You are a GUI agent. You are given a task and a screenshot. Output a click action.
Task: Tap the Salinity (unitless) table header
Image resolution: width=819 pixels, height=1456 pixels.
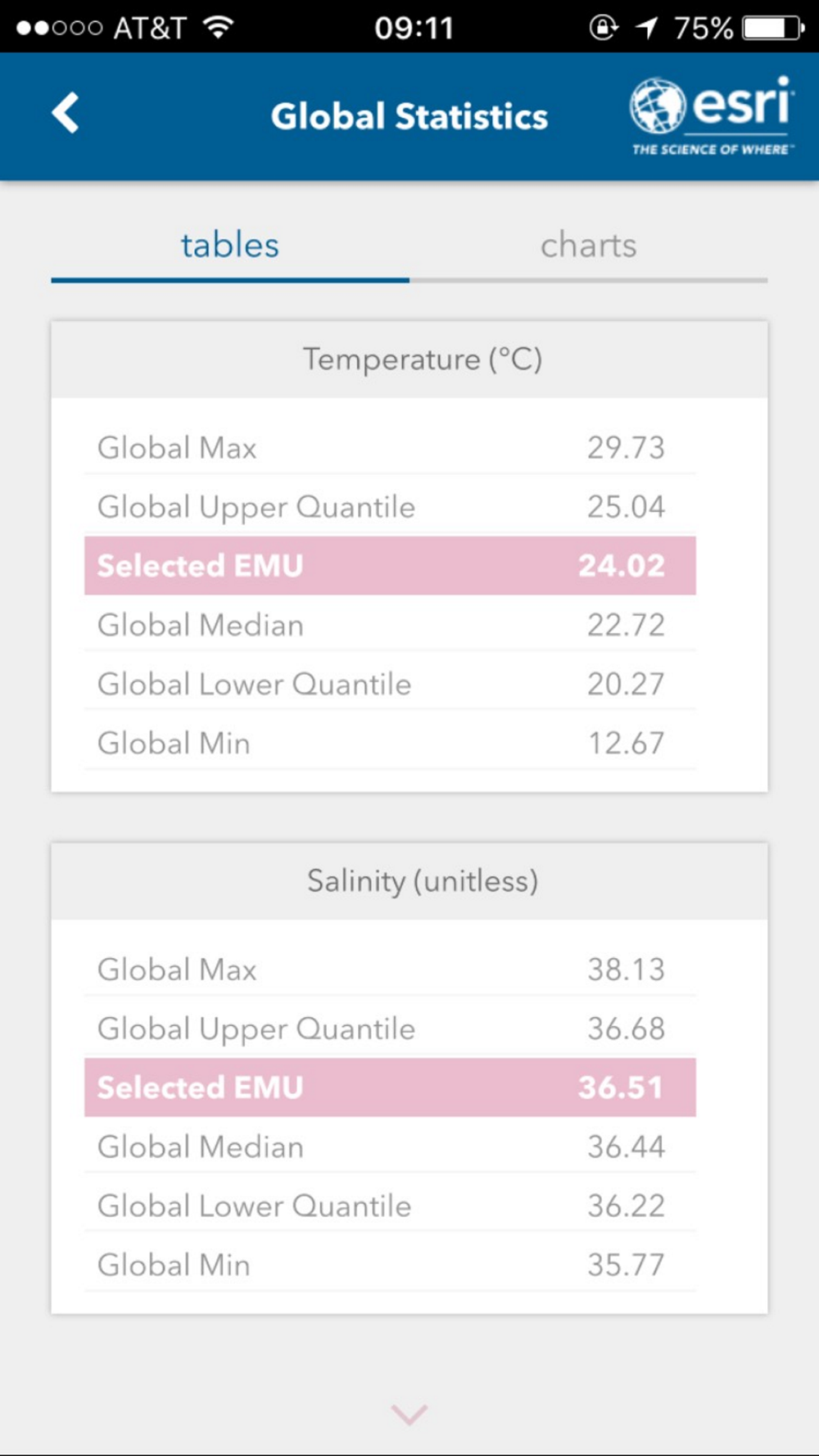point(409,881)
